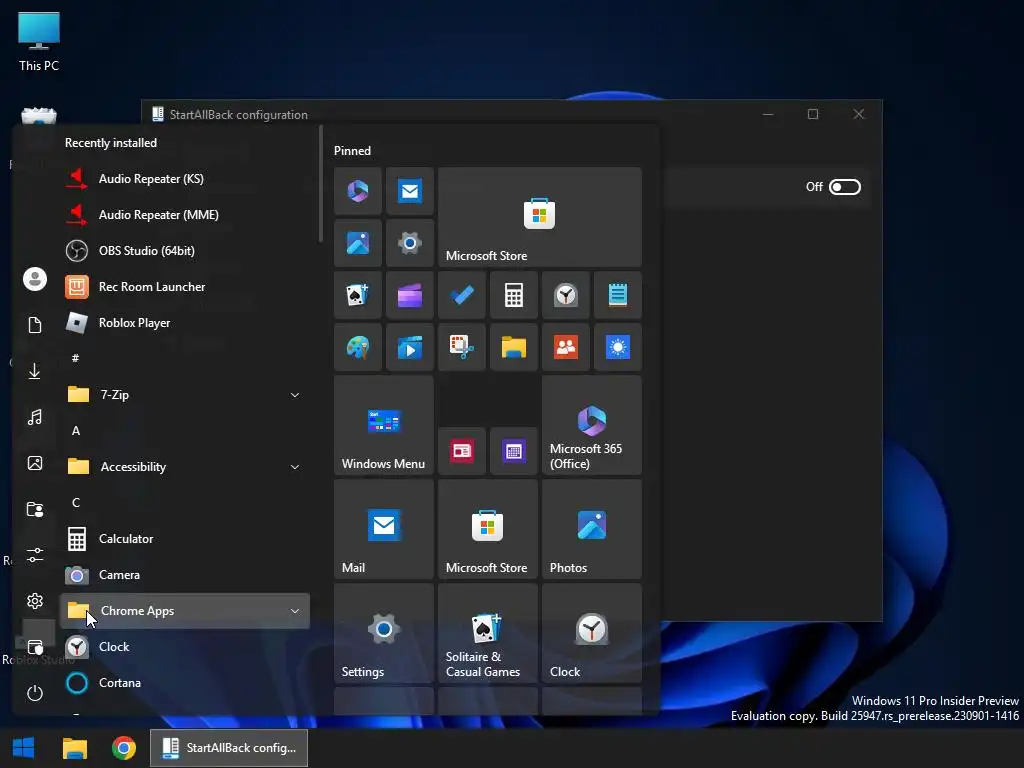Open Roblox Player
This screenshot has width=1024, height=768.
[185, 323]
